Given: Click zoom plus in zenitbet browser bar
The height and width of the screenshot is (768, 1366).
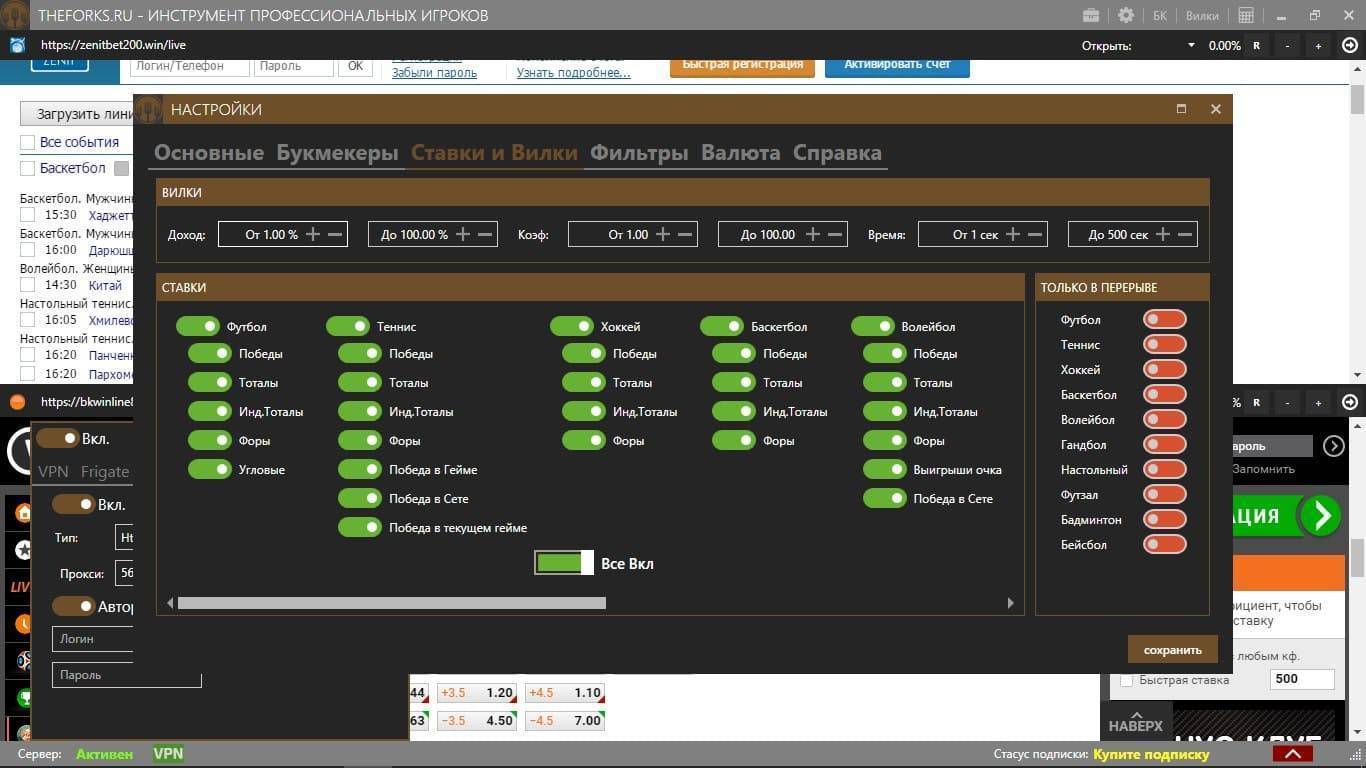Looking at the screenshot, I should (1318, 45).
